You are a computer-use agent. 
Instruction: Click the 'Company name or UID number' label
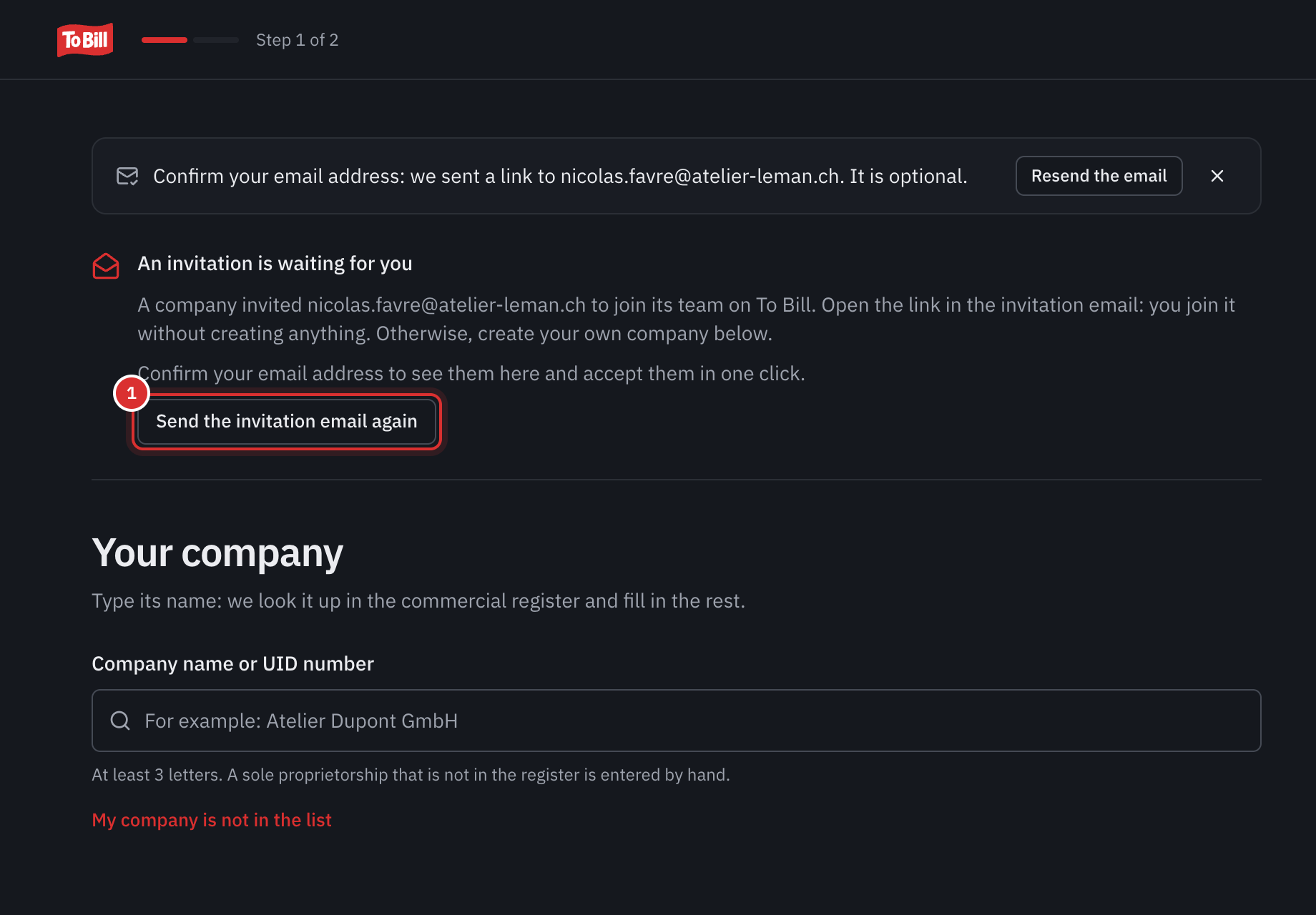point(232,664)
